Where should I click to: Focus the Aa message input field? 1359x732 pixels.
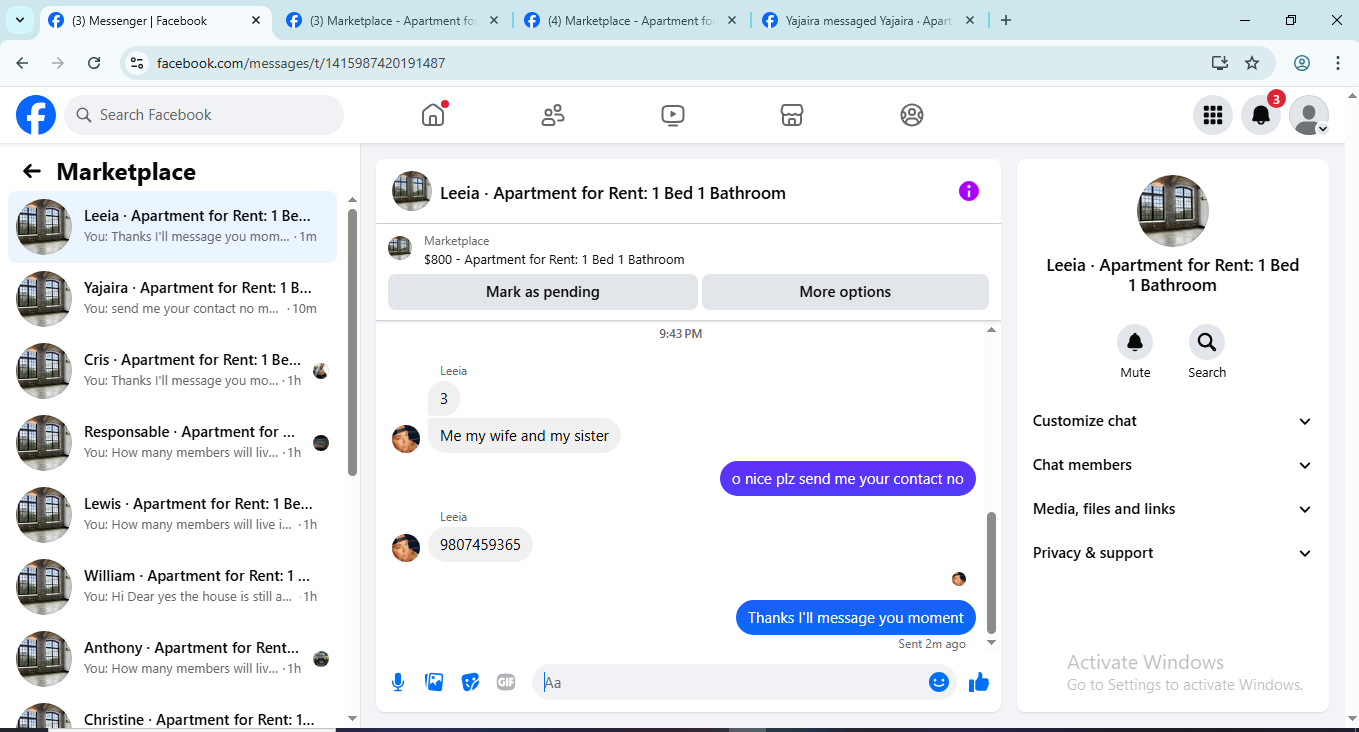[x=732, y=682]
